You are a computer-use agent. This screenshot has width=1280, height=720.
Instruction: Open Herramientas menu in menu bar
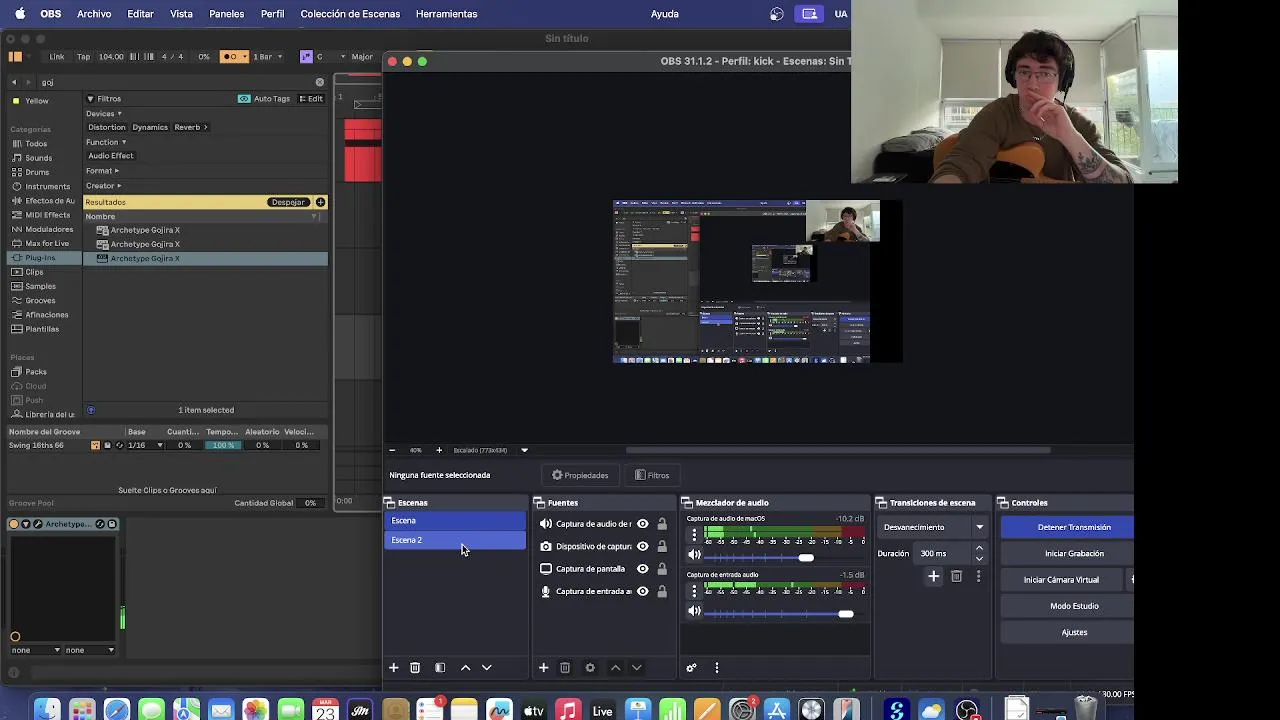pyautogui.click(x=446, y=14)
